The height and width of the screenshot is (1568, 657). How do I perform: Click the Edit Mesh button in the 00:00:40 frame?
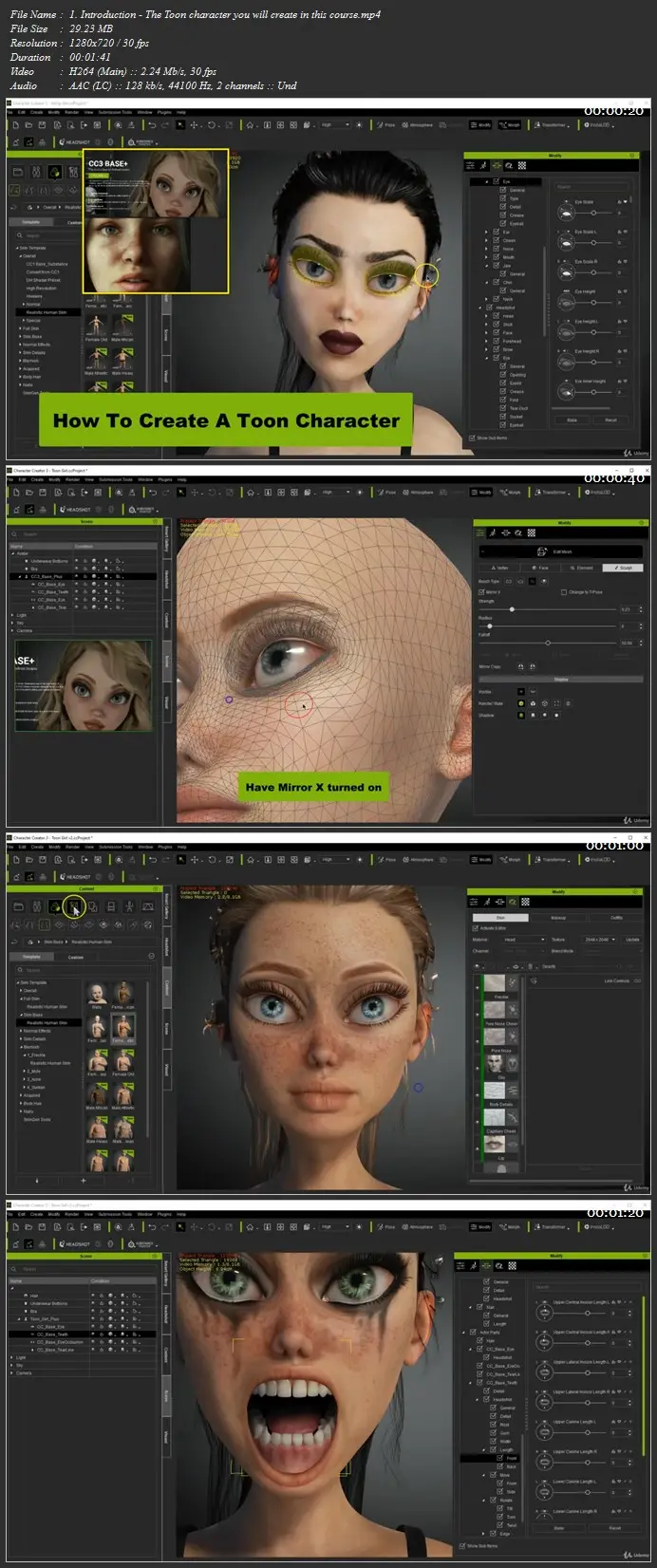click(x=561, y=551)
